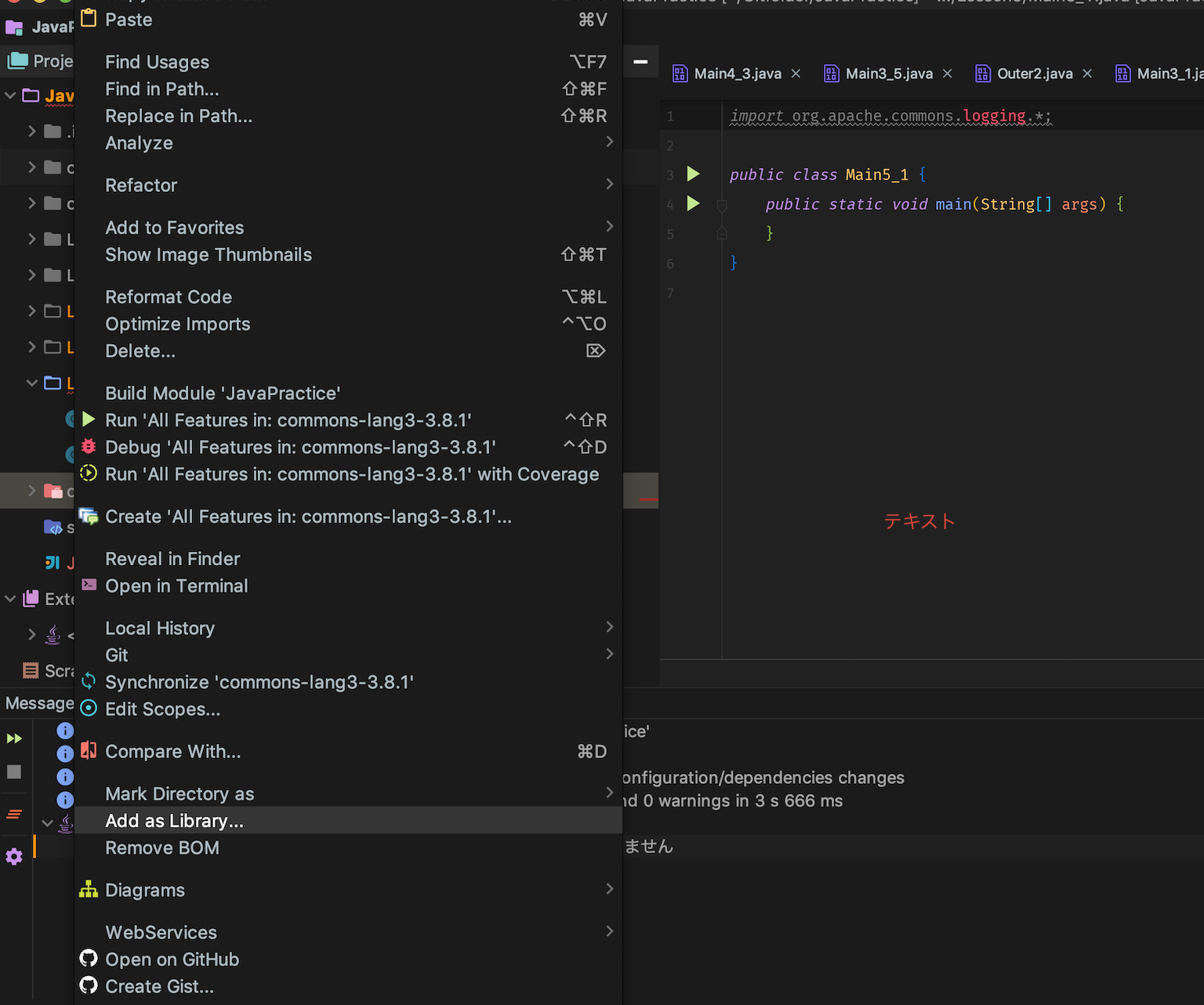The width and height of the screenshot is (1204, 1005).
Task: Click the External Libraries icon
Action: [x=31, y=598]
